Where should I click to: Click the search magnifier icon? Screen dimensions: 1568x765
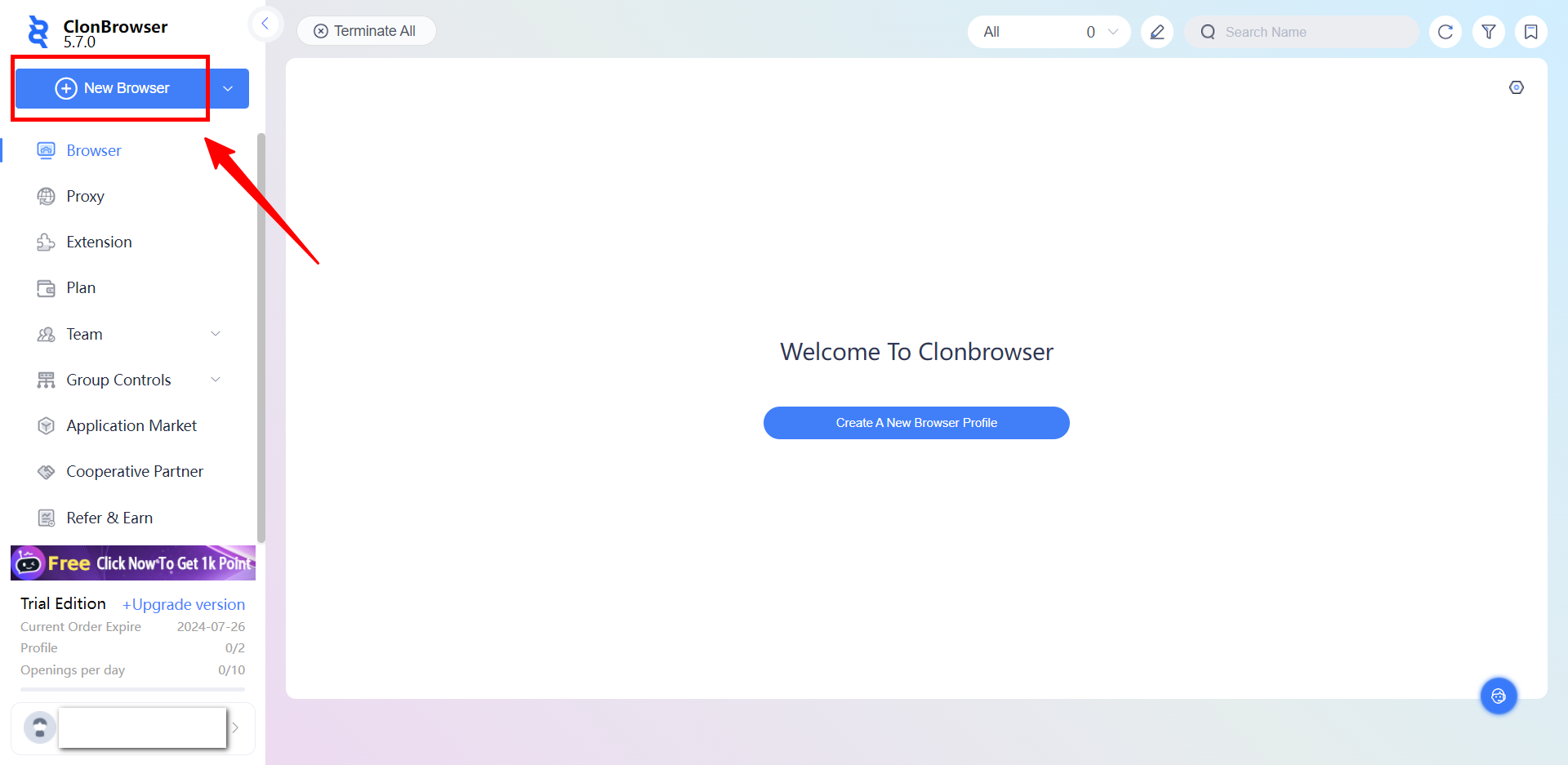(1208, 32)
